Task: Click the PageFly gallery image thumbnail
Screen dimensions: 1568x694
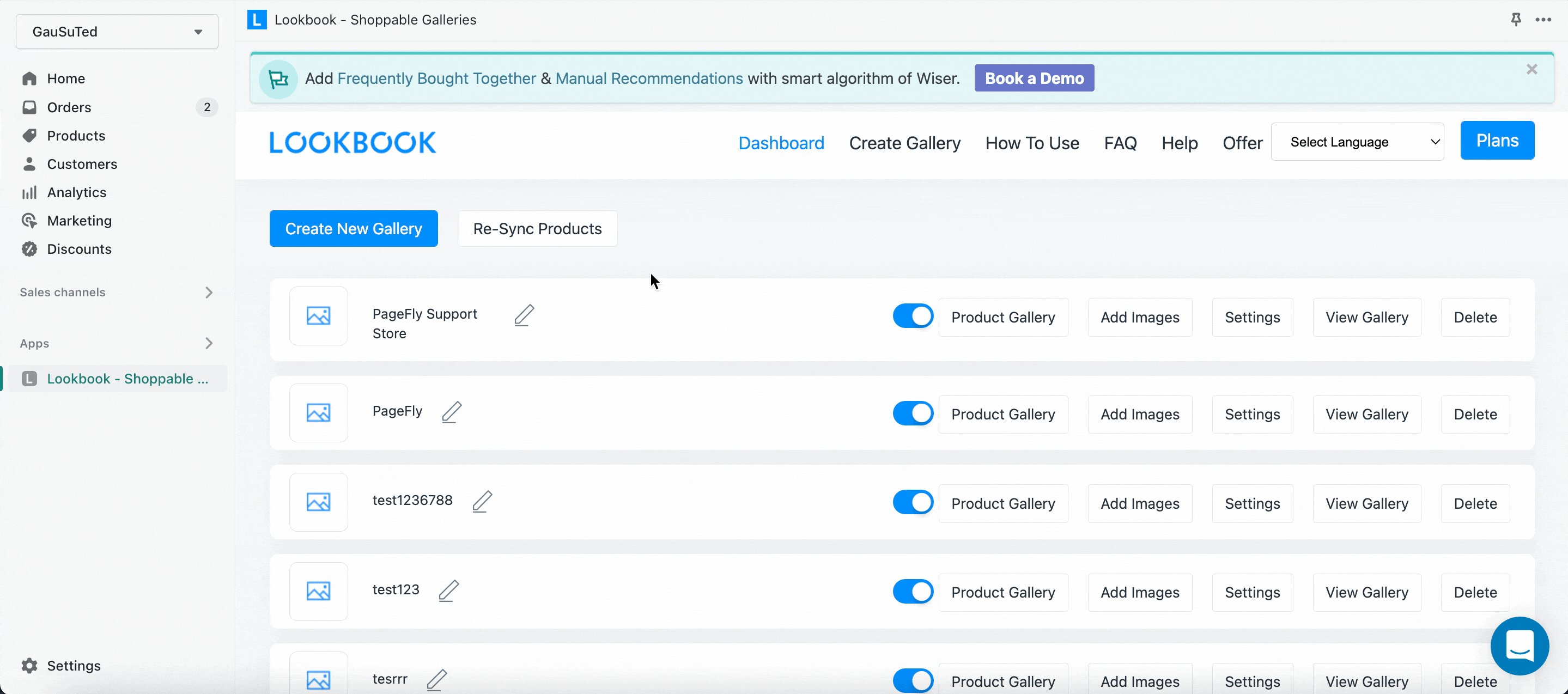Action: pyautogui.click(x=318, y=413)
